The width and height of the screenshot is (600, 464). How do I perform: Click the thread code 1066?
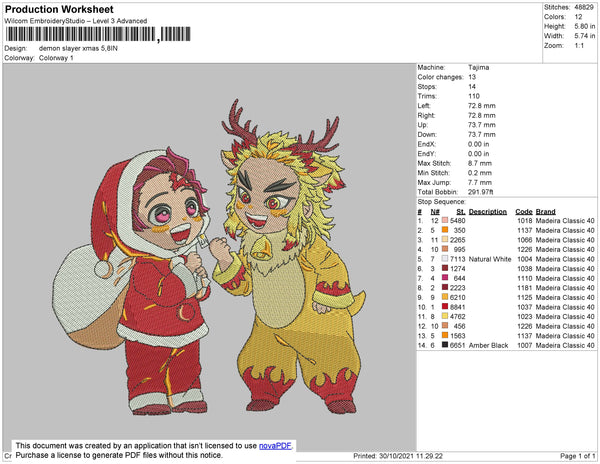click(525, 240)
